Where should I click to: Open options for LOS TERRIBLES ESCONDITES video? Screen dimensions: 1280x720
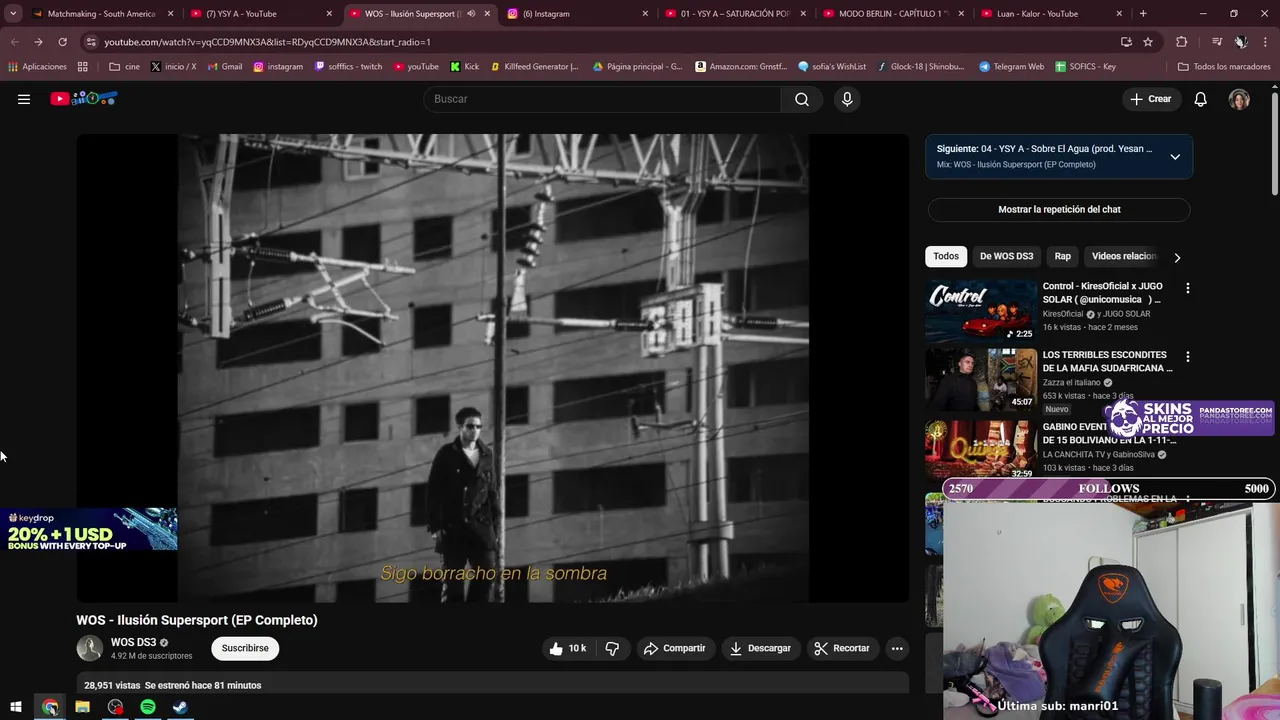(x=1188, y=356)
